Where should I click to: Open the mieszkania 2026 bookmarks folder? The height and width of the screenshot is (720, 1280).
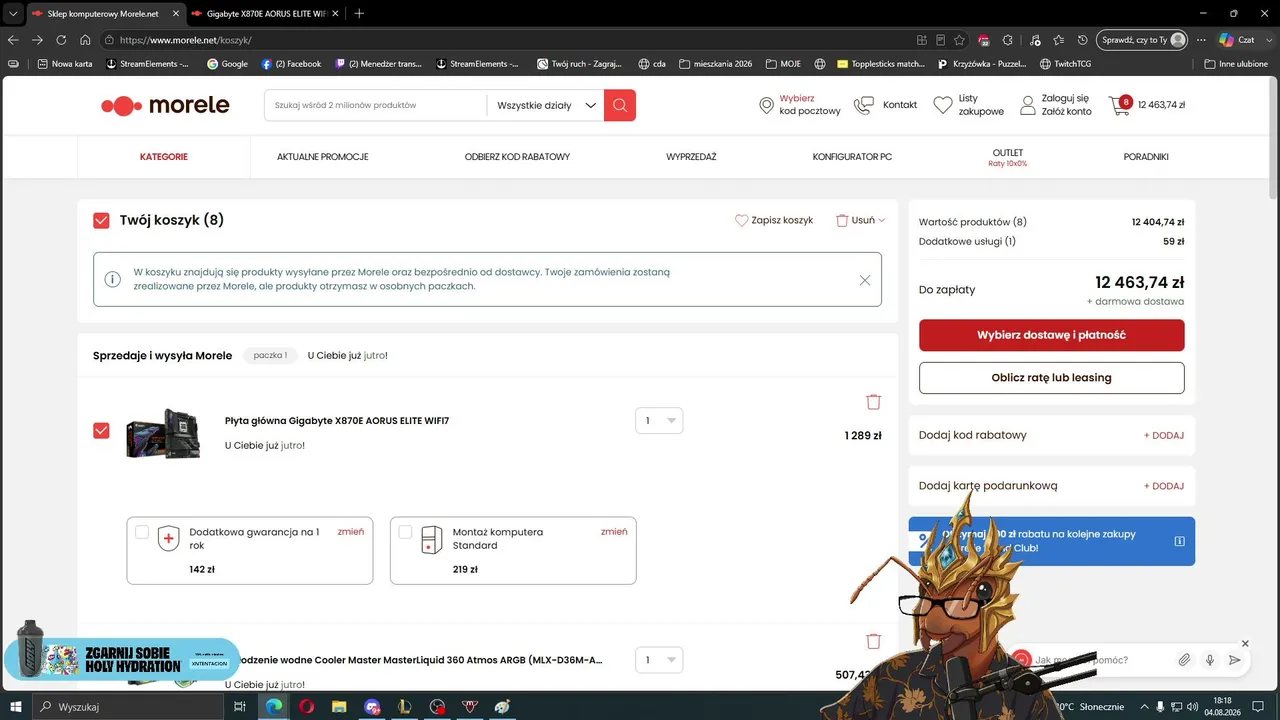coord(715,64)
